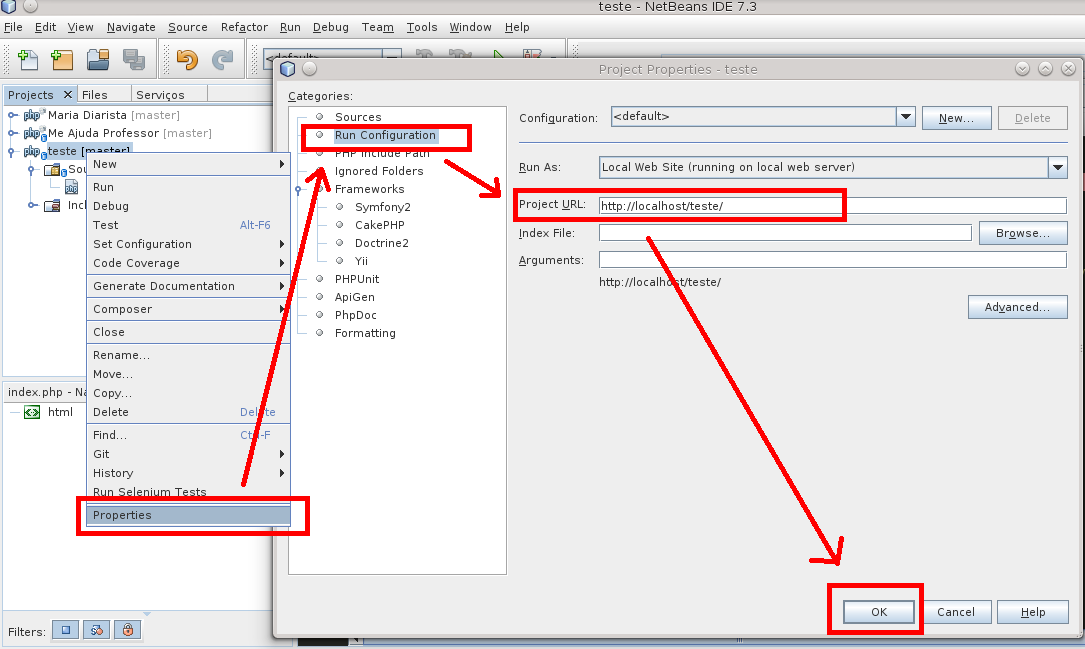Open the Refactor menu

point(244,27)
